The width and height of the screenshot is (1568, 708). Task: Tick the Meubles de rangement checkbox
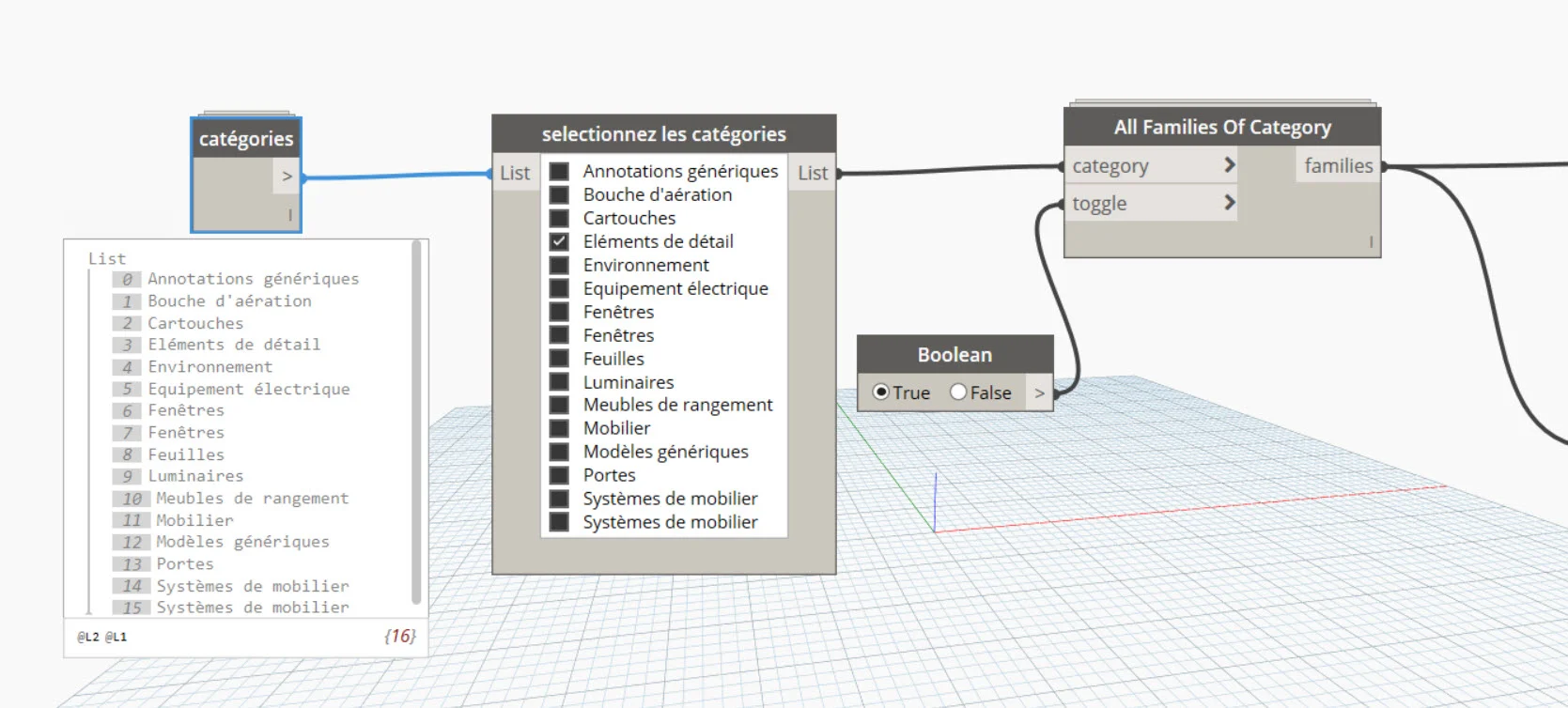point(559,405)
